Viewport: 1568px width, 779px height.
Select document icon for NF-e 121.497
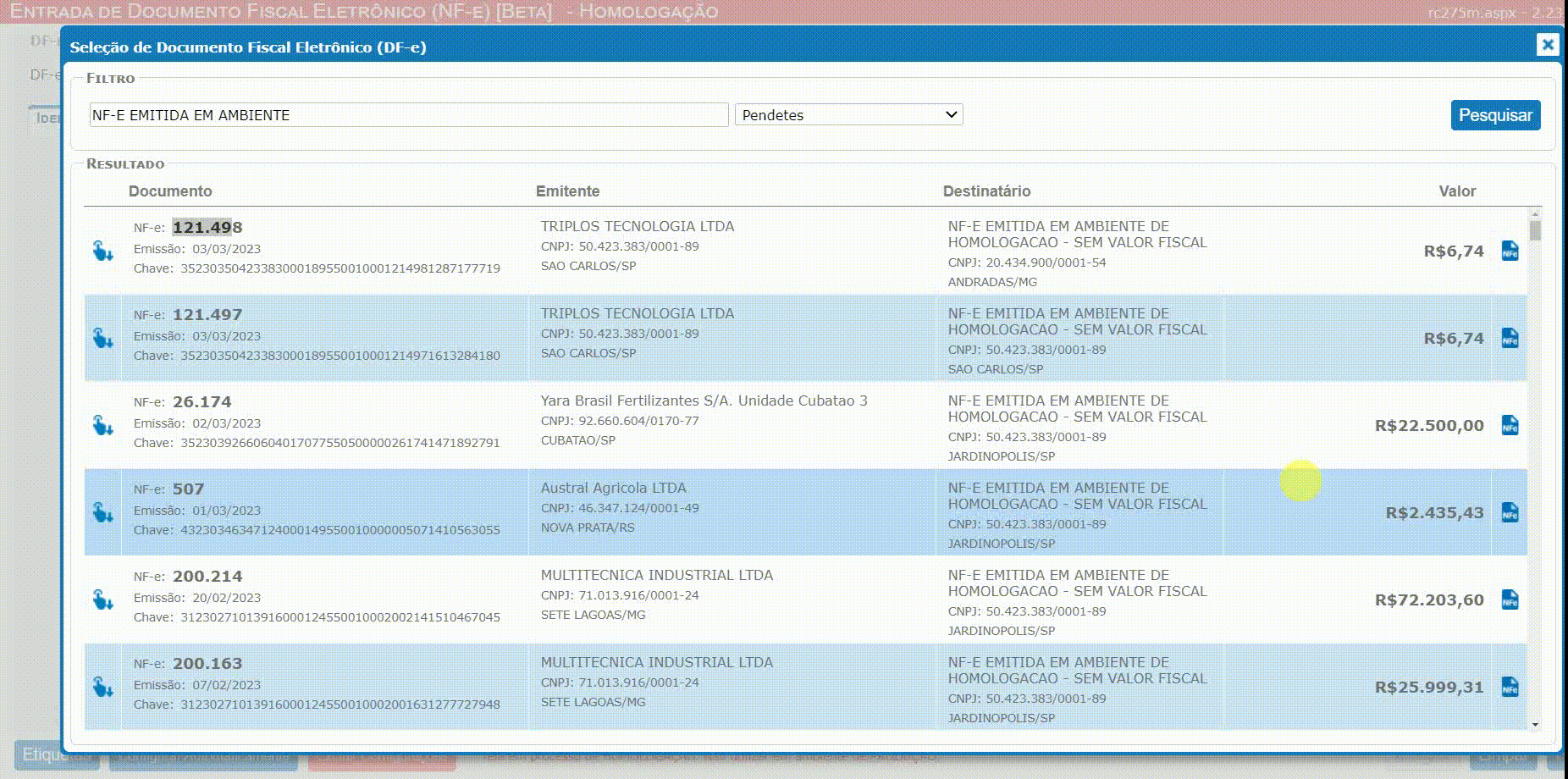pos(102,339)
